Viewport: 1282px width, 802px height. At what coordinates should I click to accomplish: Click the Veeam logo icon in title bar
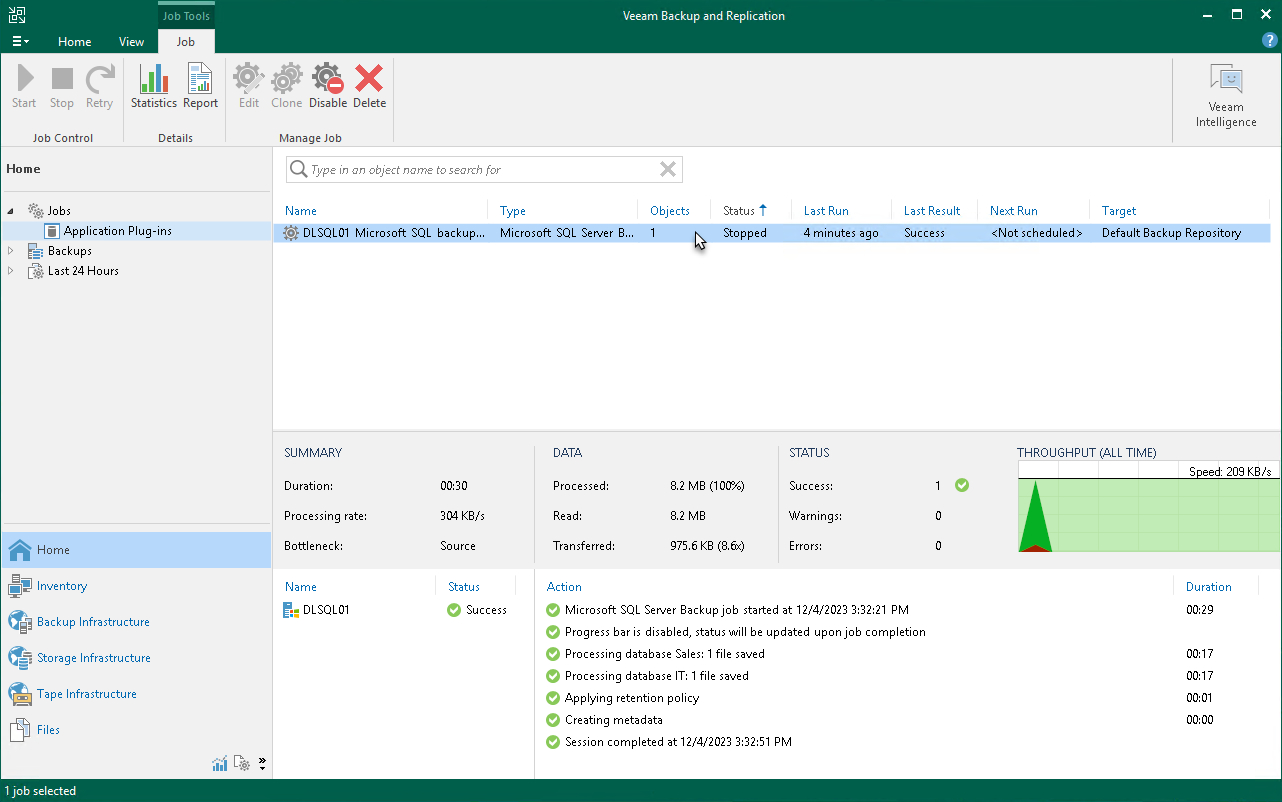click(16, 15)
